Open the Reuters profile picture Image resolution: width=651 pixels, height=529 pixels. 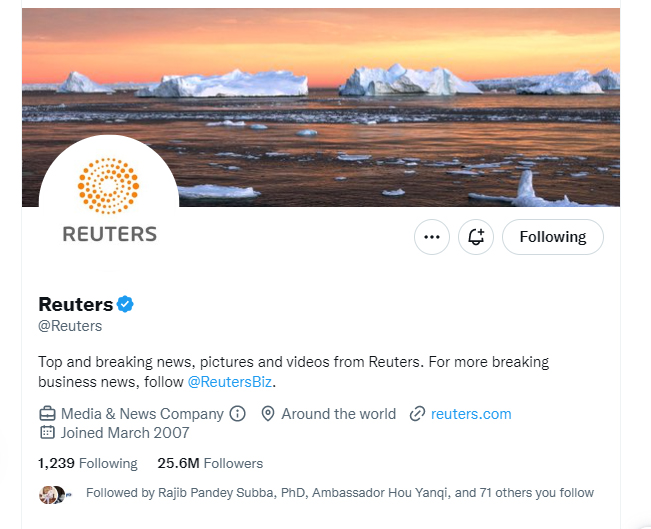pos(109,201)
